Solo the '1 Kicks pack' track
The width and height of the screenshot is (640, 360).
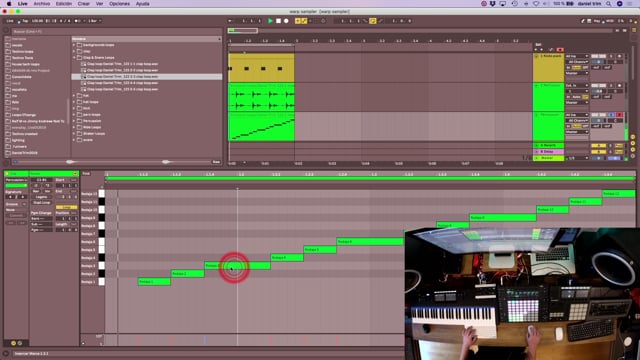(611, 56)
